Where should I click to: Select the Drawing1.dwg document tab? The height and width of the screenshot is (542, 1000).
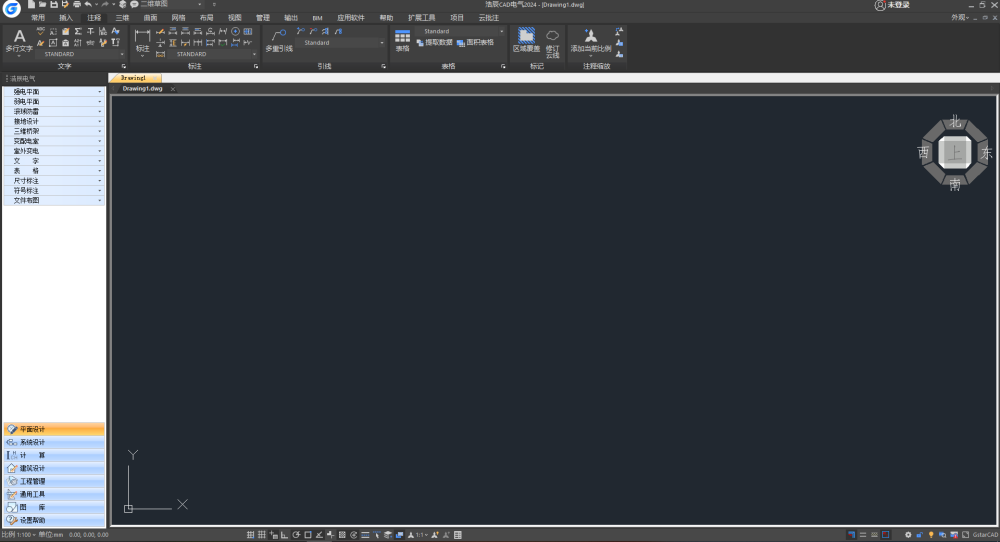143,89
